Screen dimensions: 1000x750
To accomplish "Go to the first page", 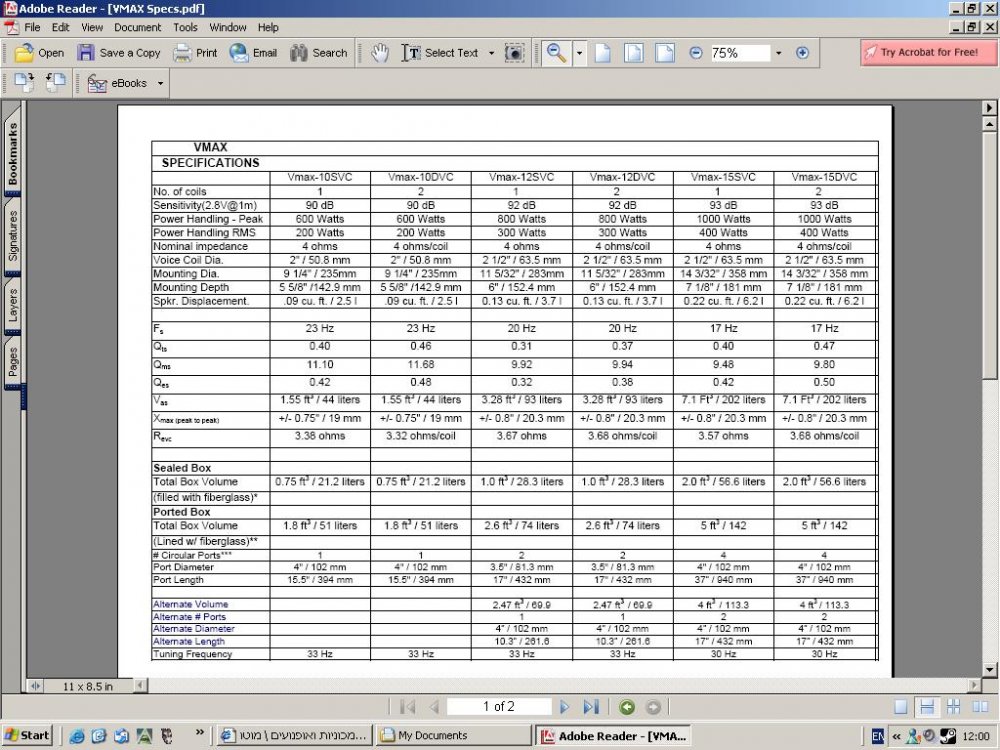I will [x=408, y=707].
